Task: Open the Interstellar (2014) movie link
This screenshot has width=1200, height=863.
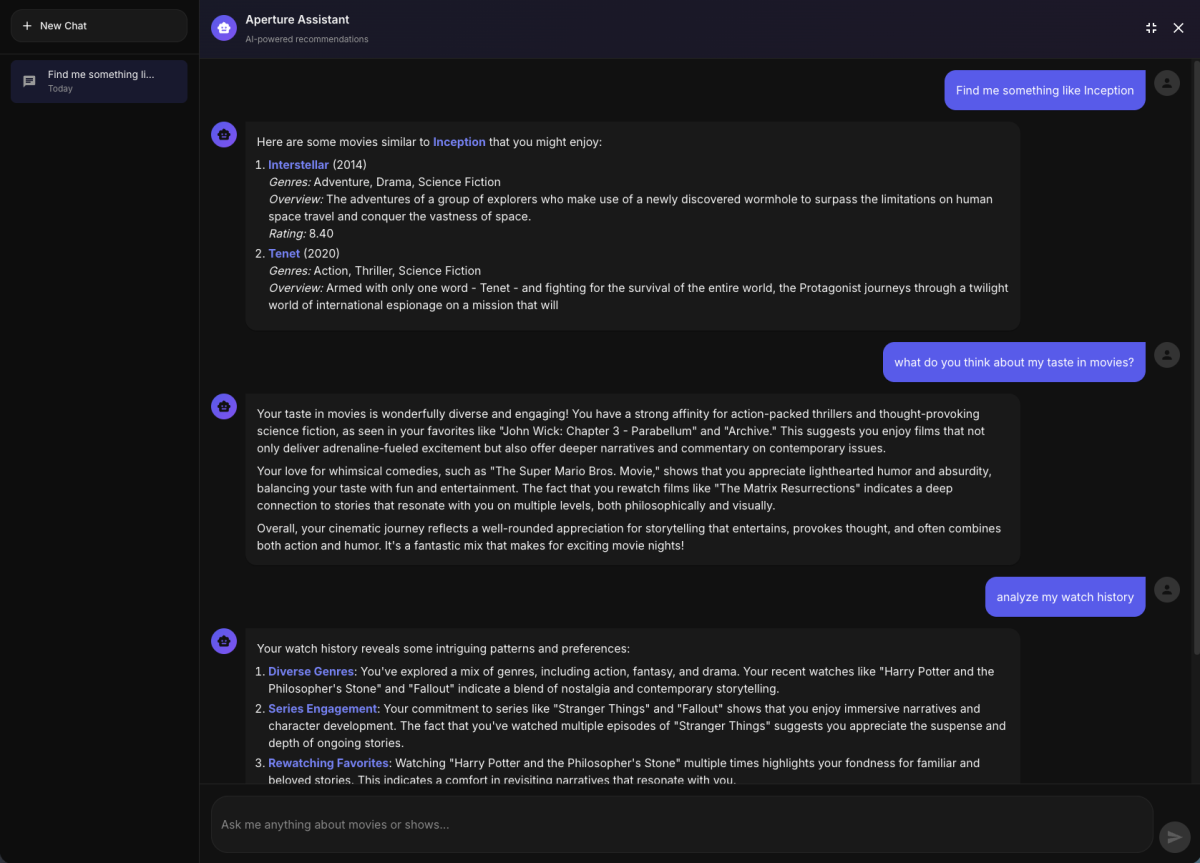Action: [x=298, y=164]
